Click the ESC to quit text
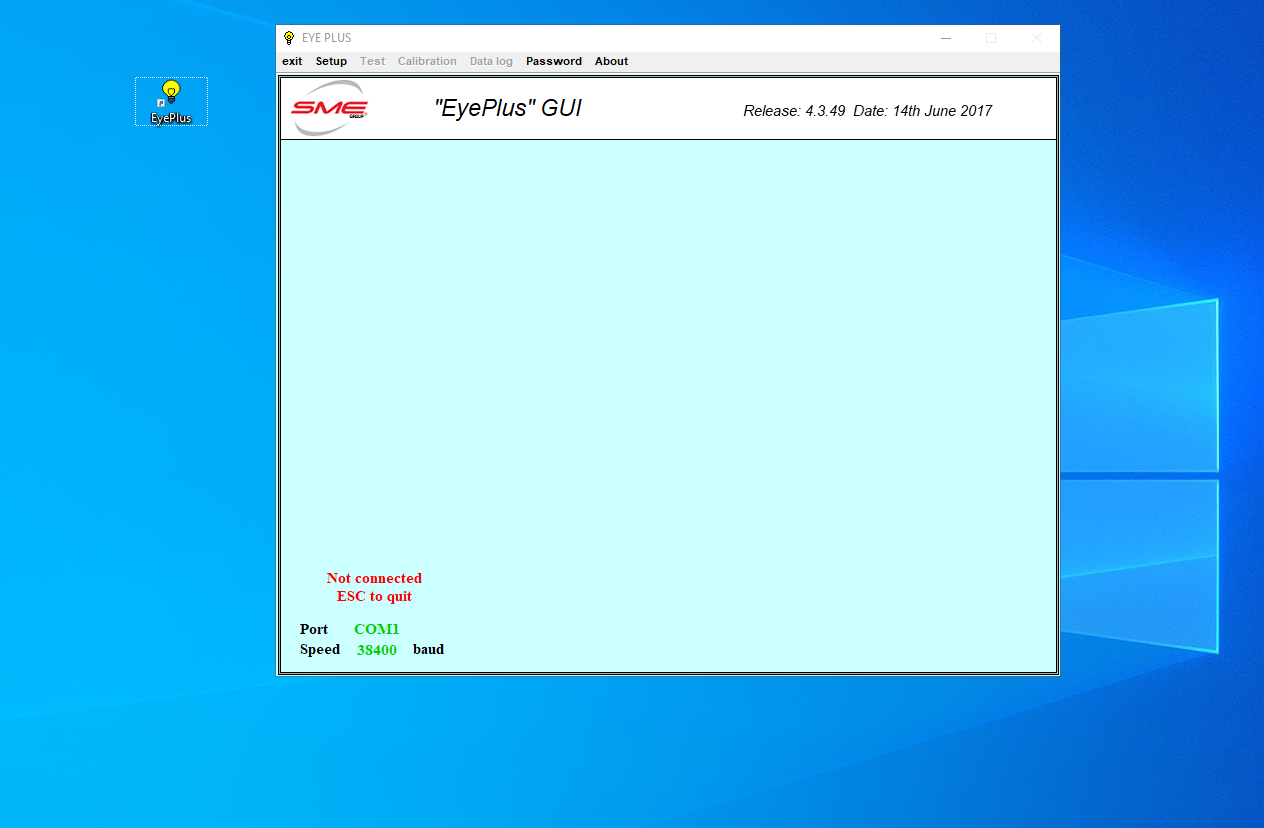Viewport: 1264px width, 828px height. 374,596
